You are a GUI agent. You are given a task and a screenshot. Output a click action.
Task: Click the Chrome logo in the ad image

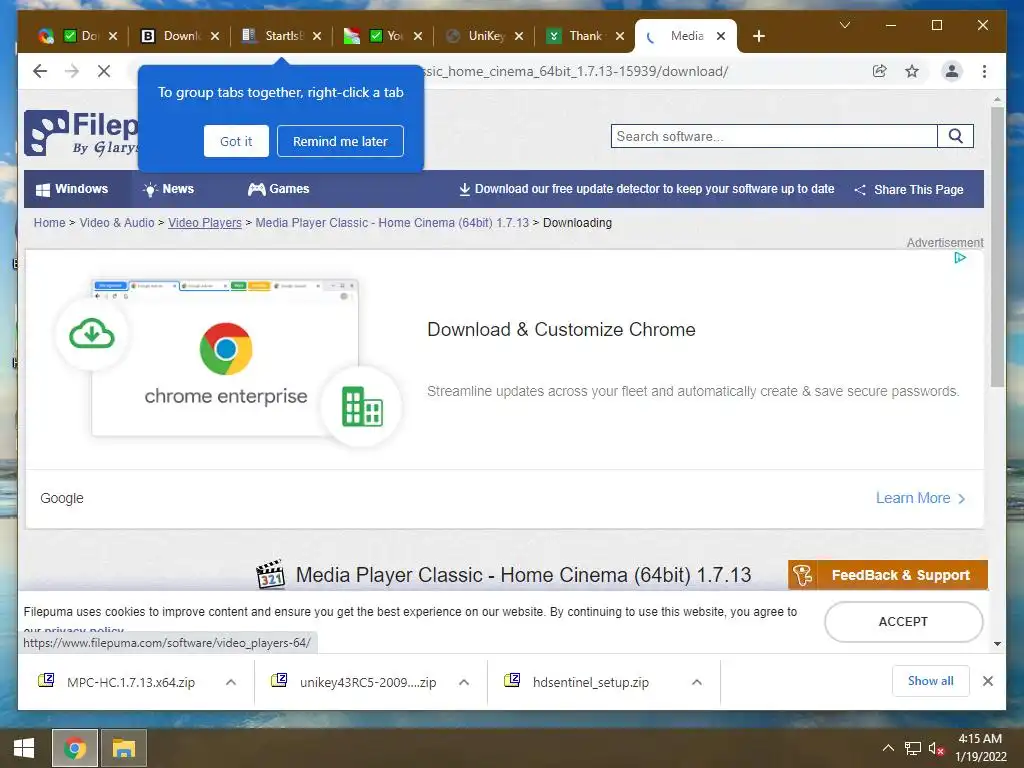pyautogui.click(x=226, y=348)
